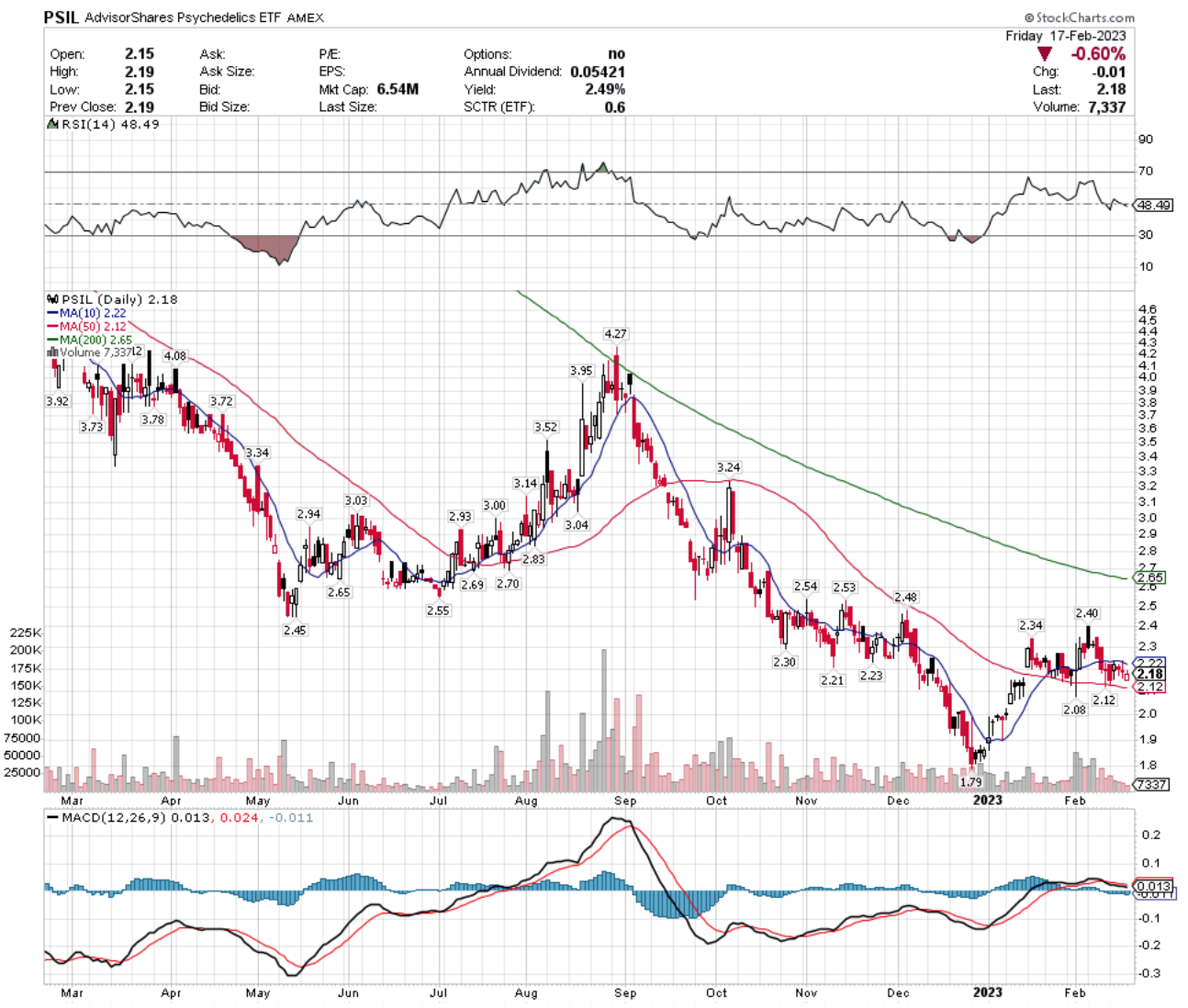Viewport: 1188px width, 1008px height.
Task: Click the Friday 17-Feb-2023 date label
Action: coord(1066,36)
